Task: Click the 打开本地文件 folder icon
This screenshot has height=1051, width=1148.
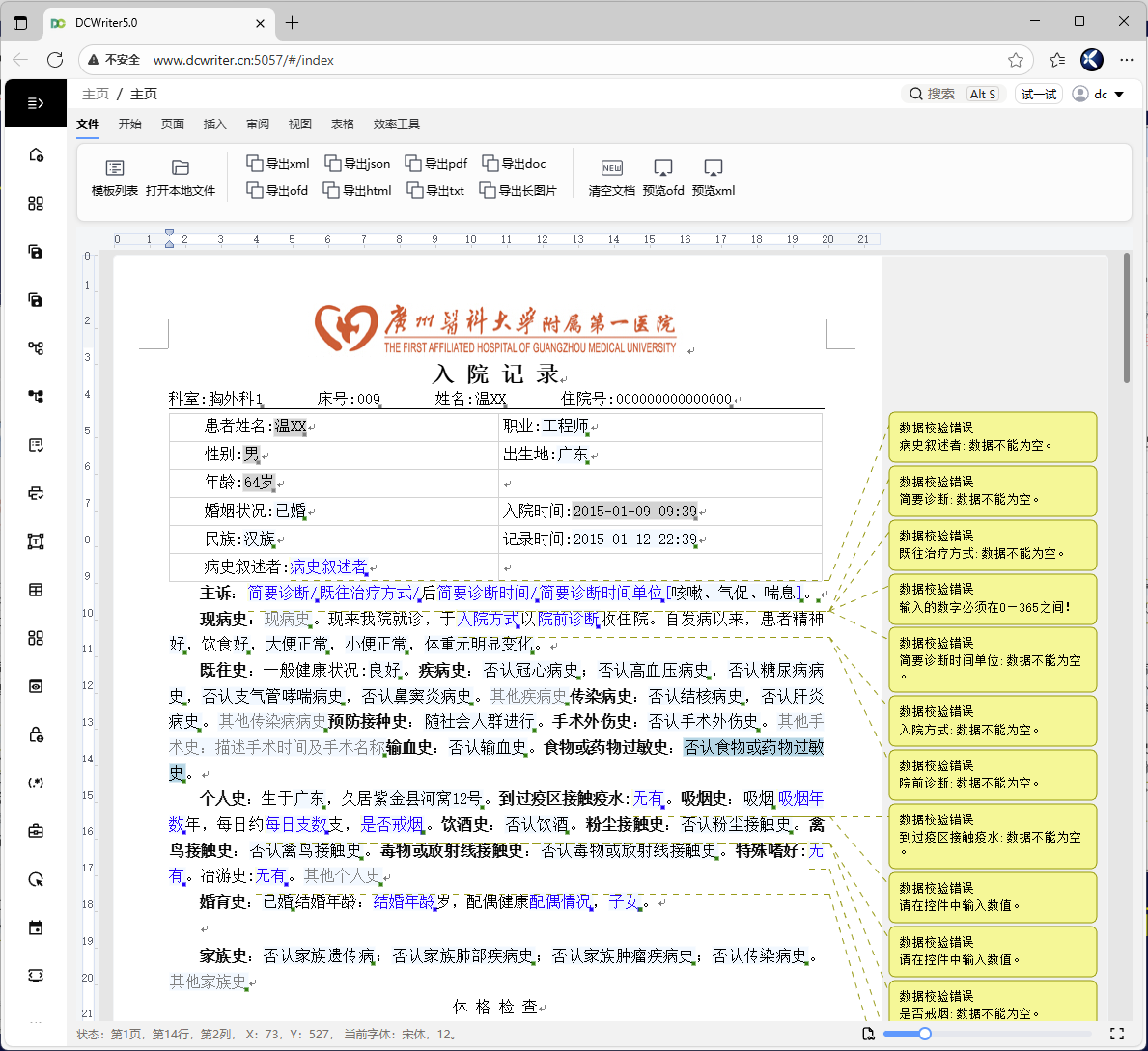Action: pos(181,168)
